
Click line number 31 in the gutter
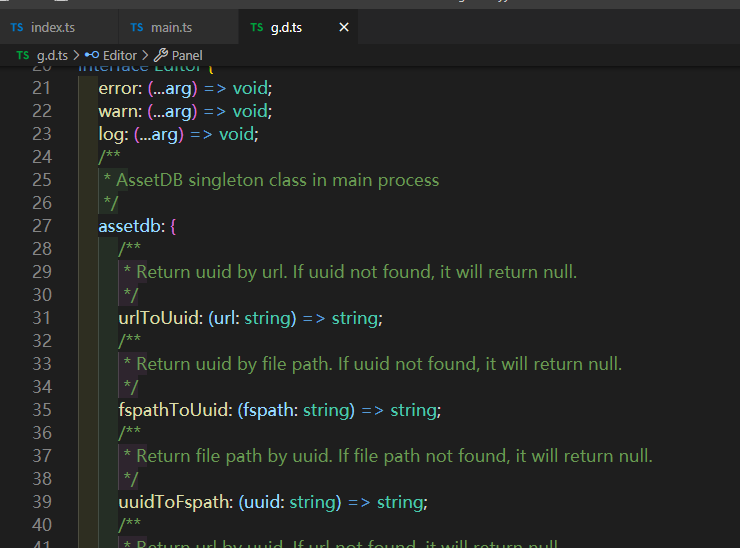(42, 318)
